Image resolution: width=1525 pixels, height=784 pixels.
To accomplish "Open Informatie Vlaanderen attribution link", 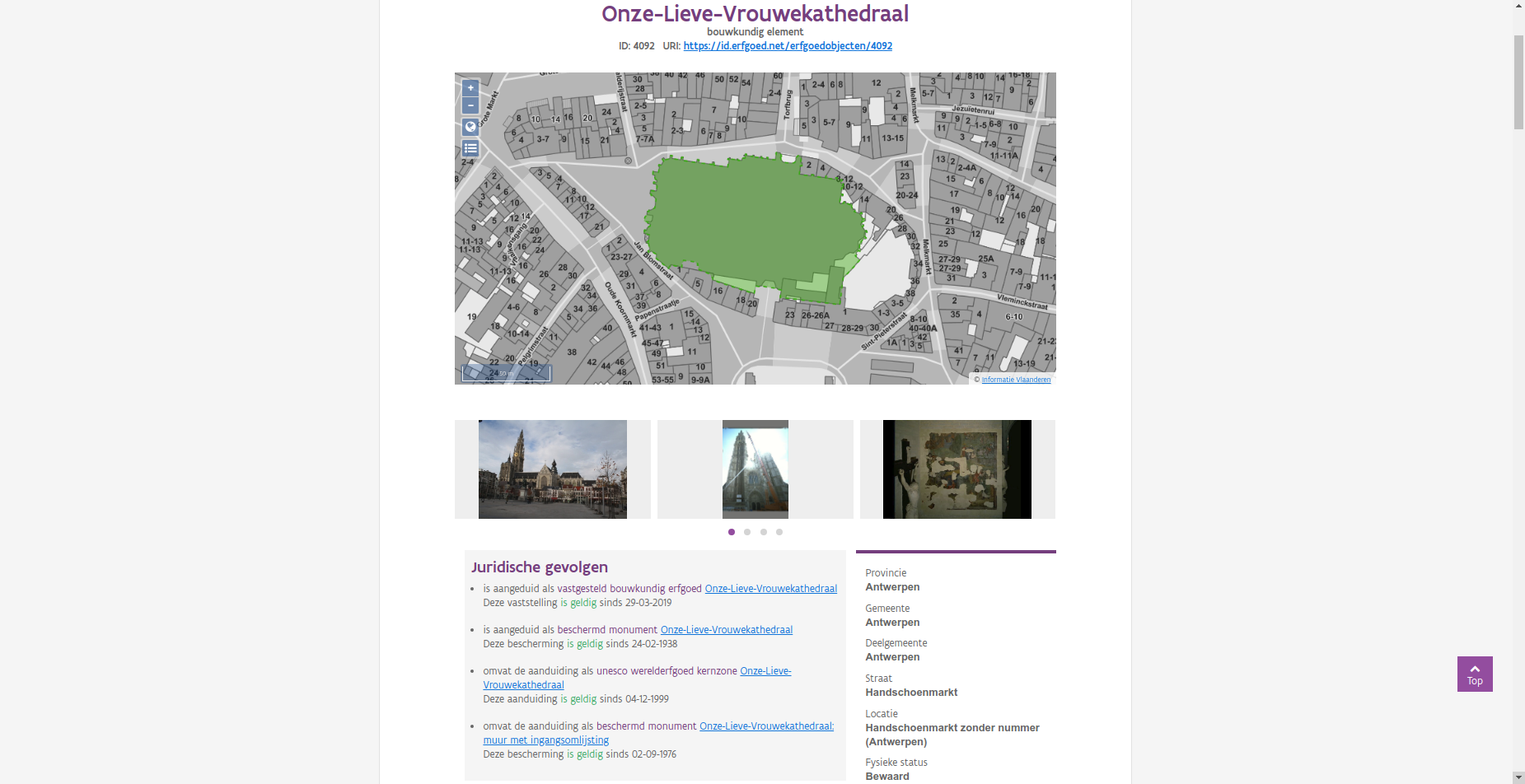I will tap(1016, 380).
